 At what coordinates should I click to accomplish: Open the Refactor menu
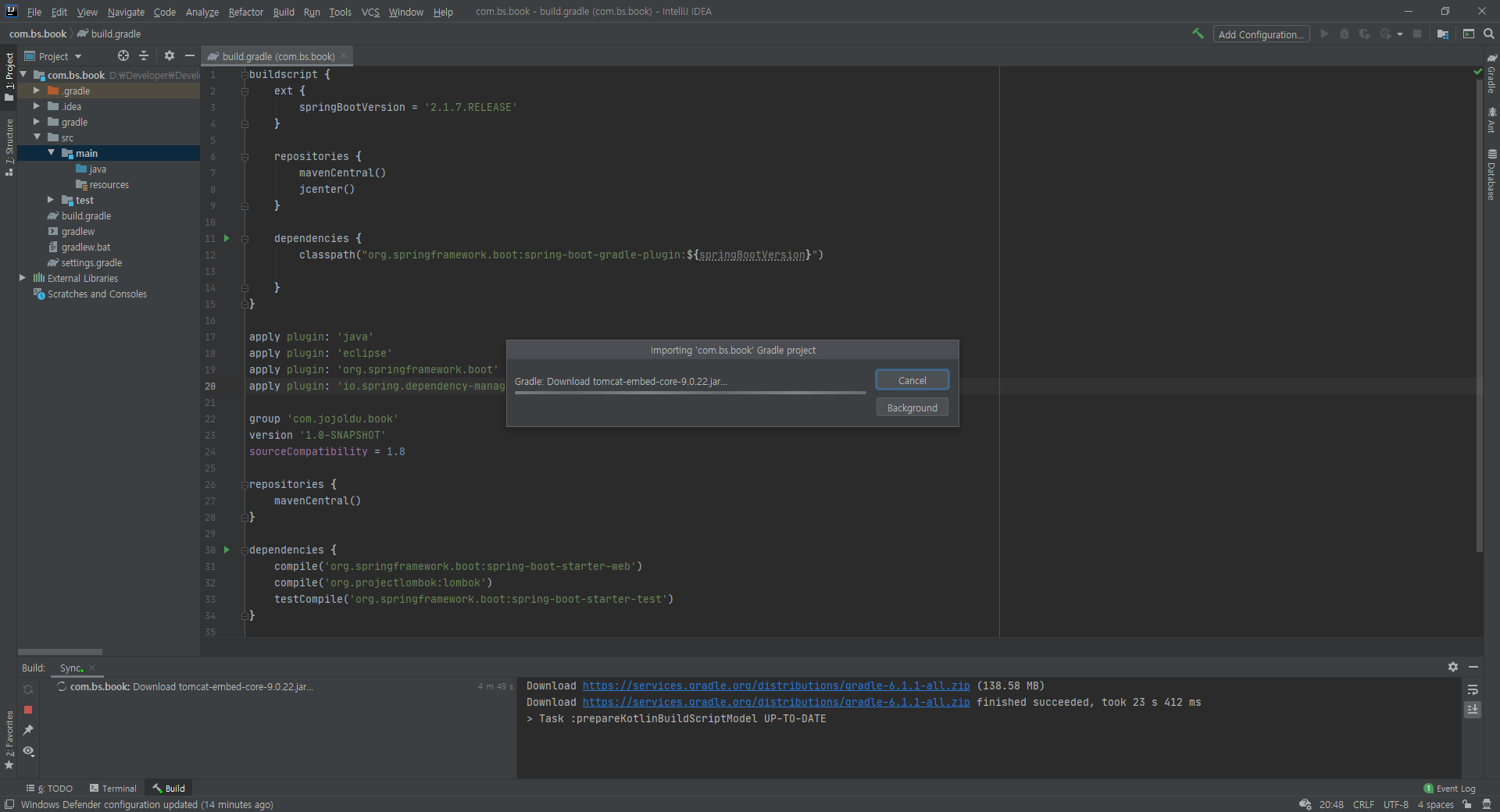point(245,12)
